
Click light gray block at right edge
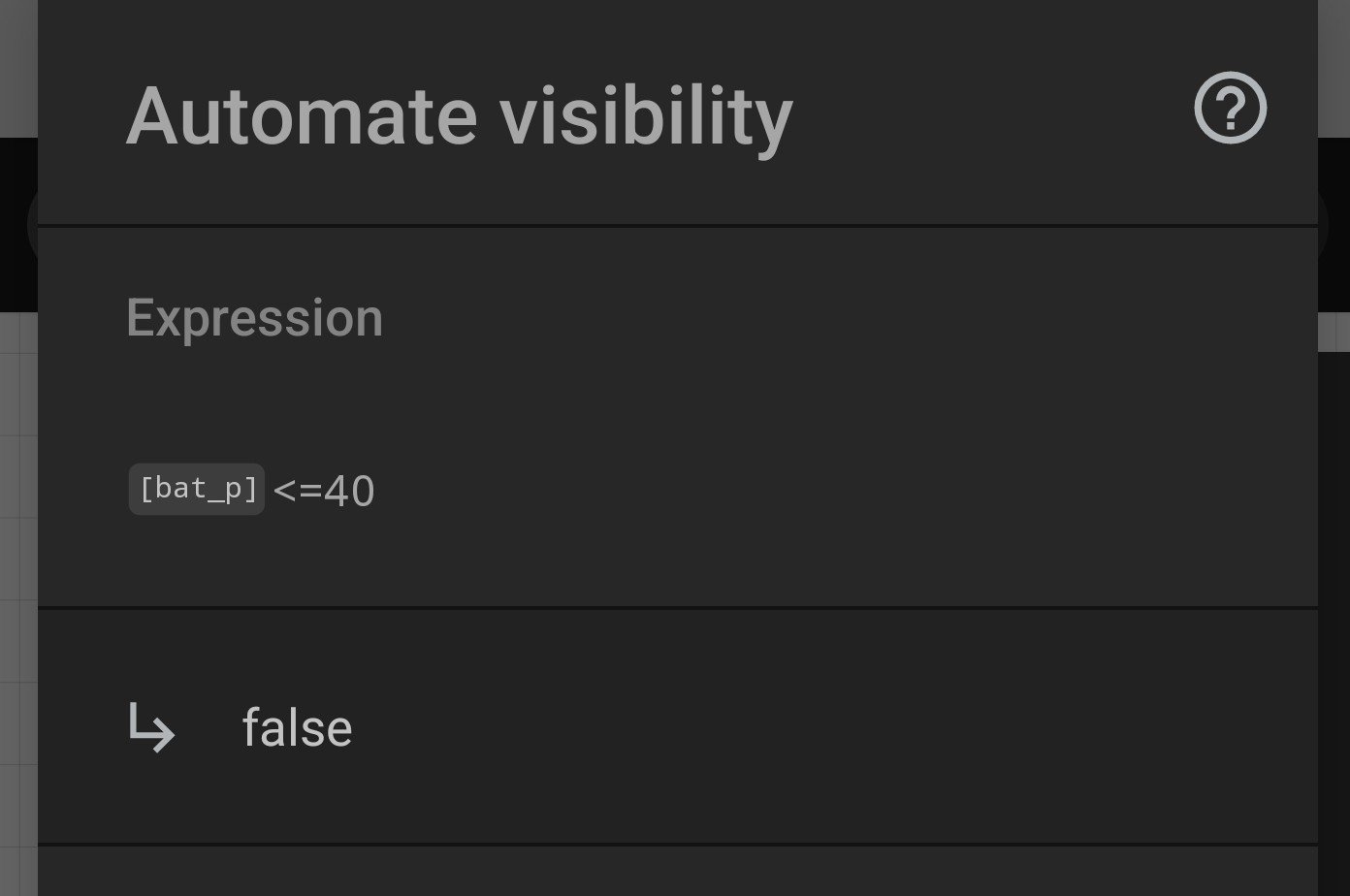pyautogui.click(x=1334, y=332)
